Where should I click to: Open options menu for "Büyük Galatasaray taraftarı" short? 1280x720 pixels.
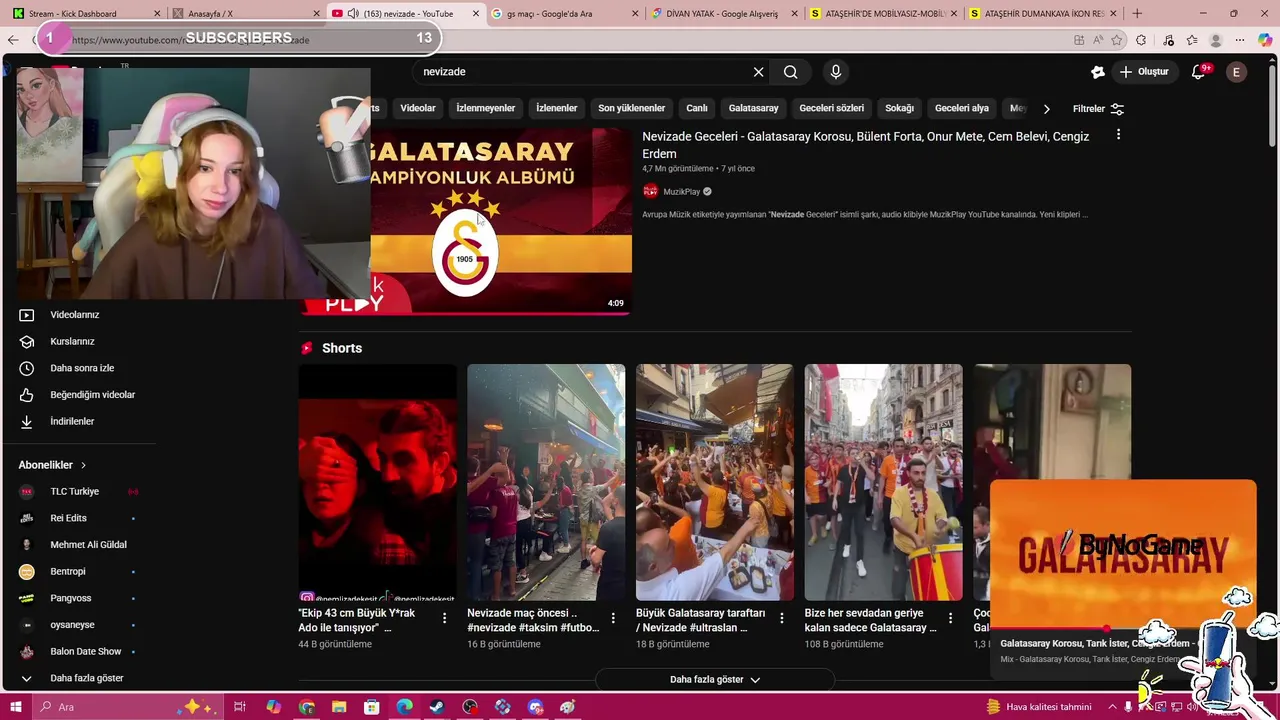[782, 618]
